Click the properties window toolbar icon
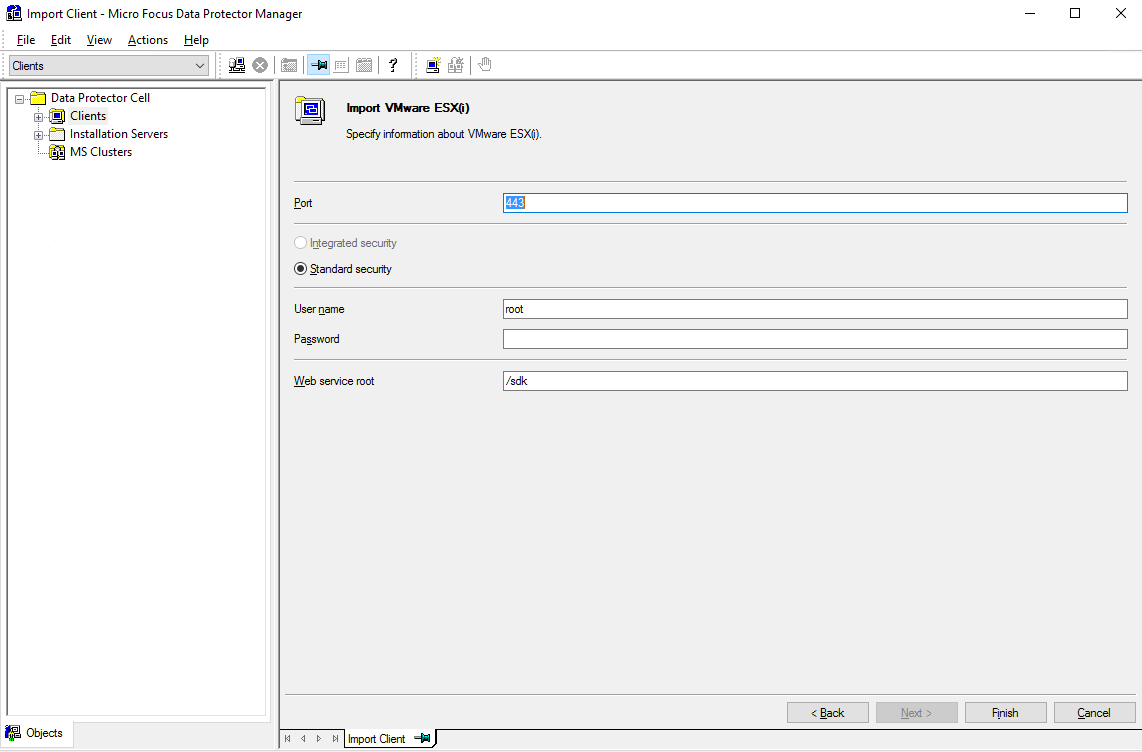1142x752 pixels. [x=289, y=66]
